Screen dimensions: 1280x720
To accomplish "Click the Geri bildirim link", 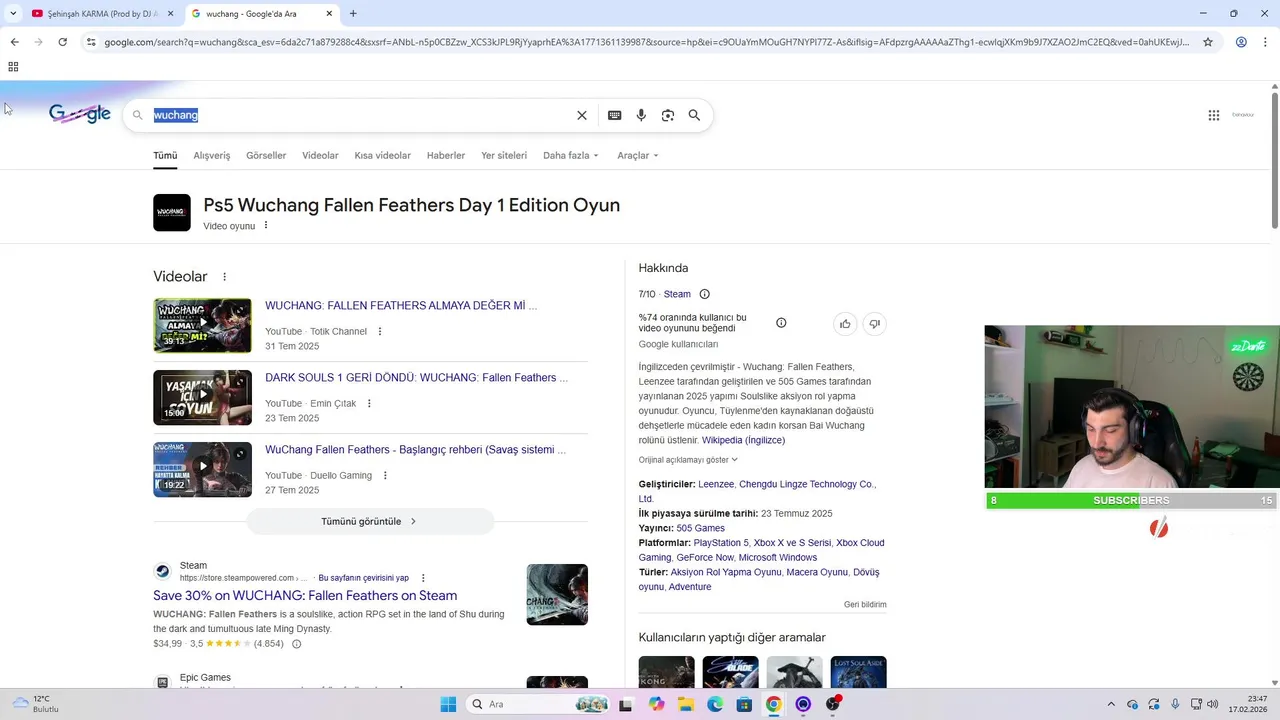I will coord(865,605).
